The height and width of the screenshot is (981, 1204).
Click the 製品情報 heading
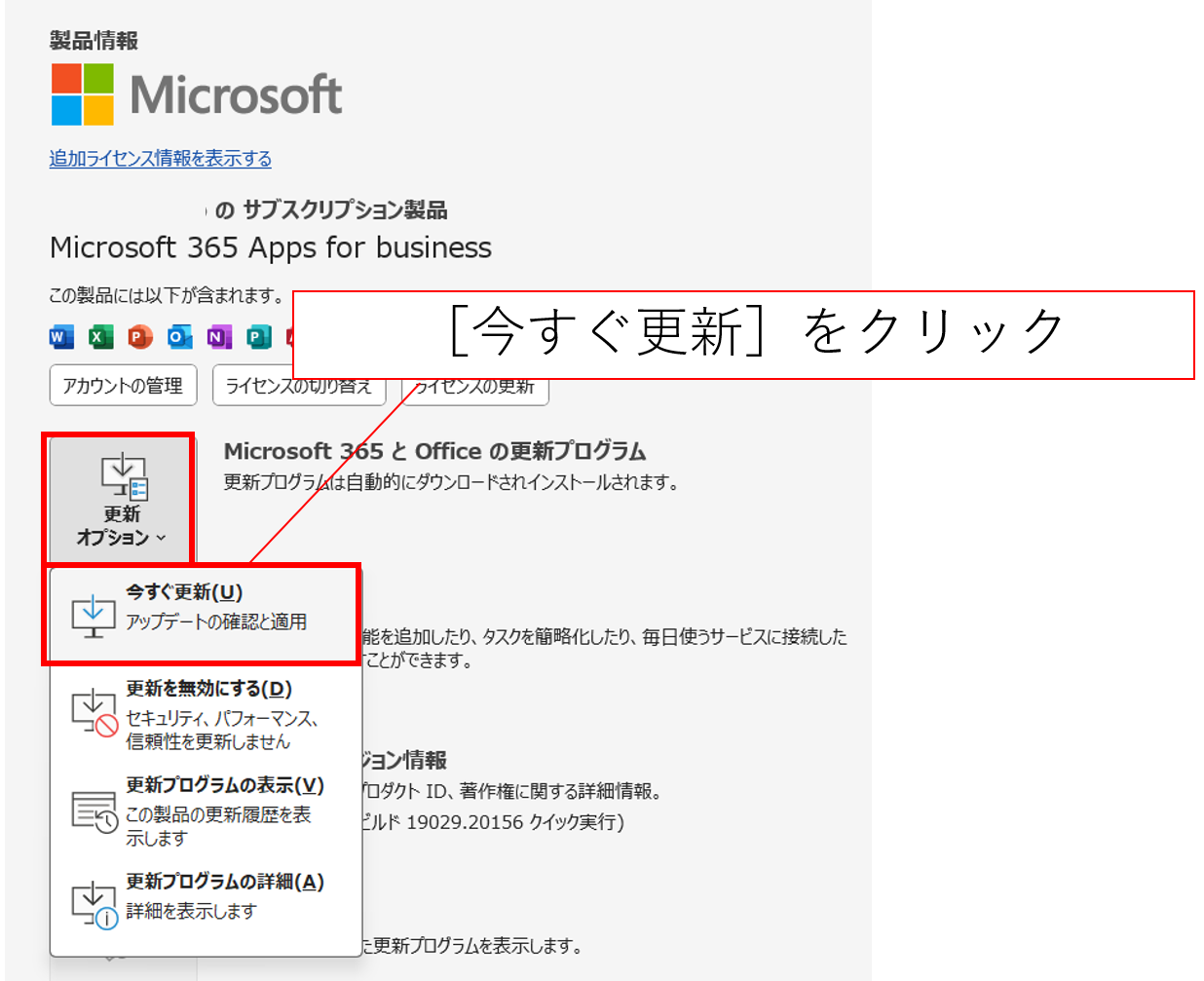(x=94, y=40)
